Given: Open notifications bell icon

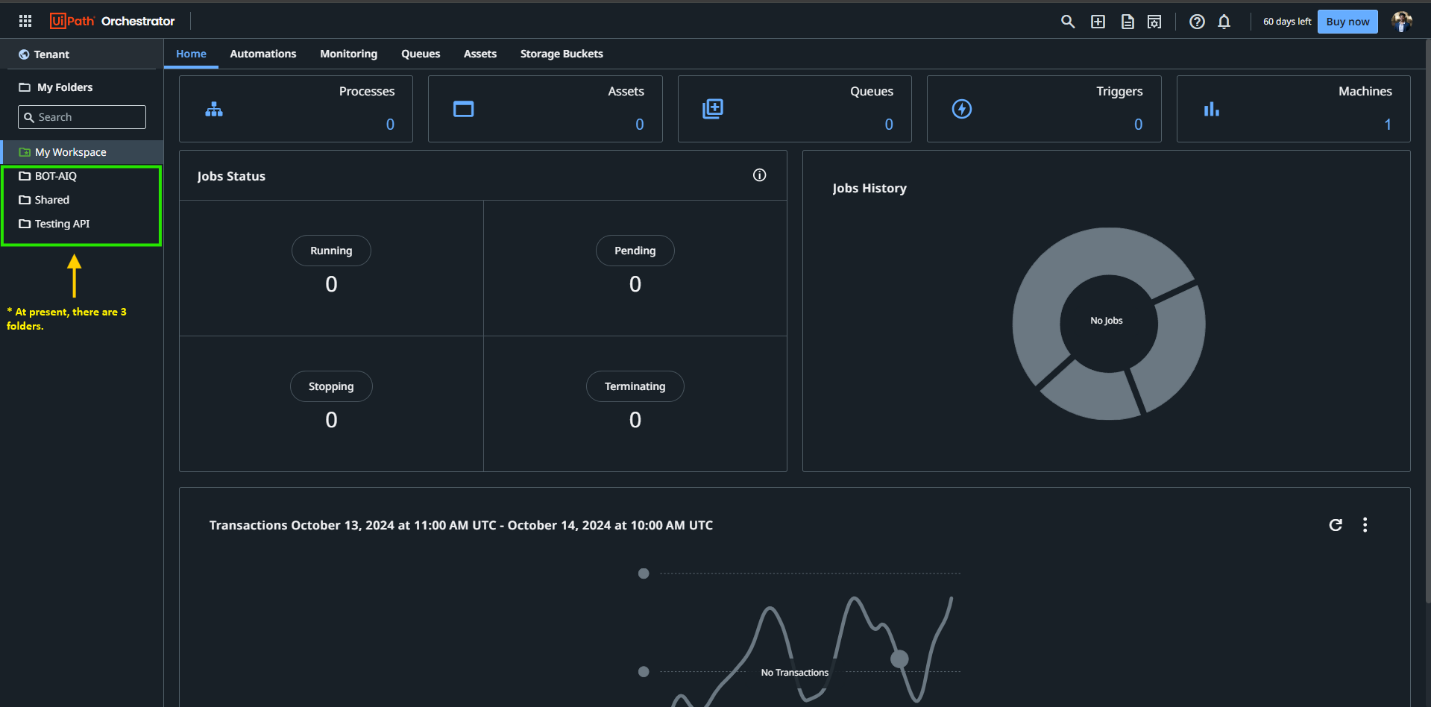Looking at the screenshot, I should [x=1224, y=22].
